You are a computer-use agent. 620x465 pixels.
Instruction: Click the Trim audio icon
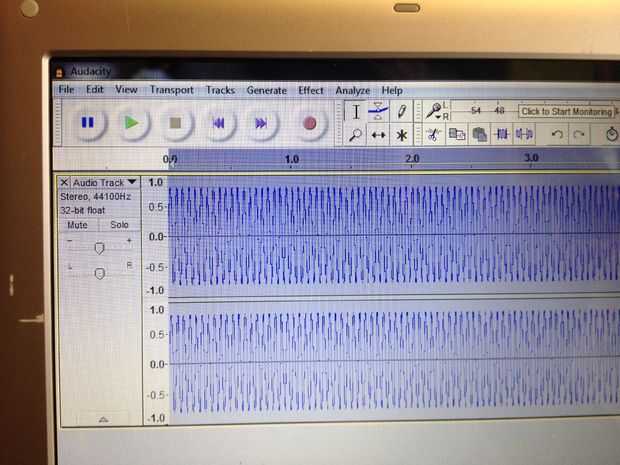502,134
